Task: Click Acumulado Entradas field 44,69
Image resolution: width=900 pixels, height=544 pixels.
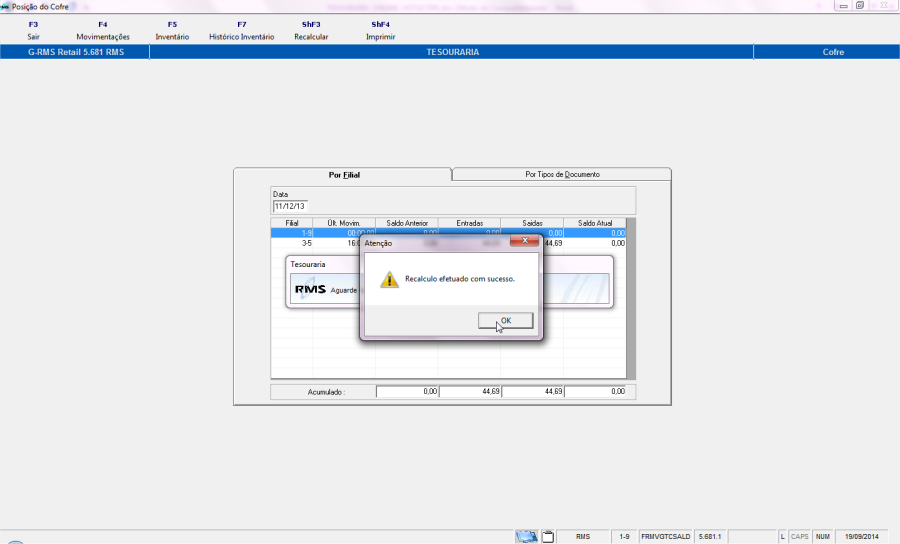Action: 470,391
